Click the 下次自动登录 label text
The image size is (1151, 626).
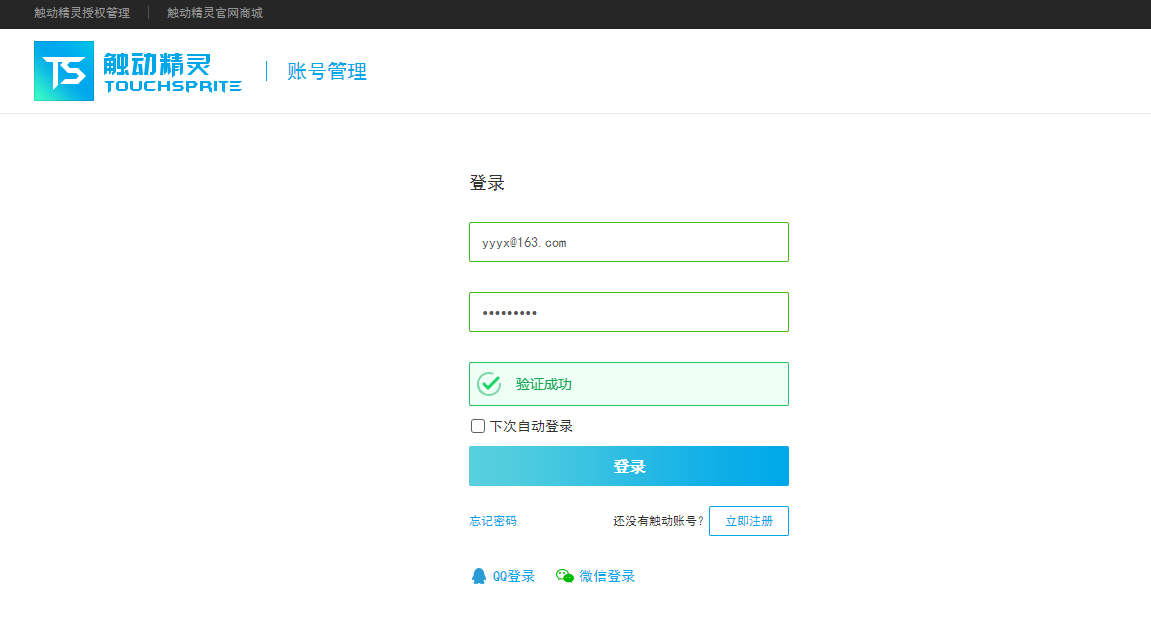[531, 426]
